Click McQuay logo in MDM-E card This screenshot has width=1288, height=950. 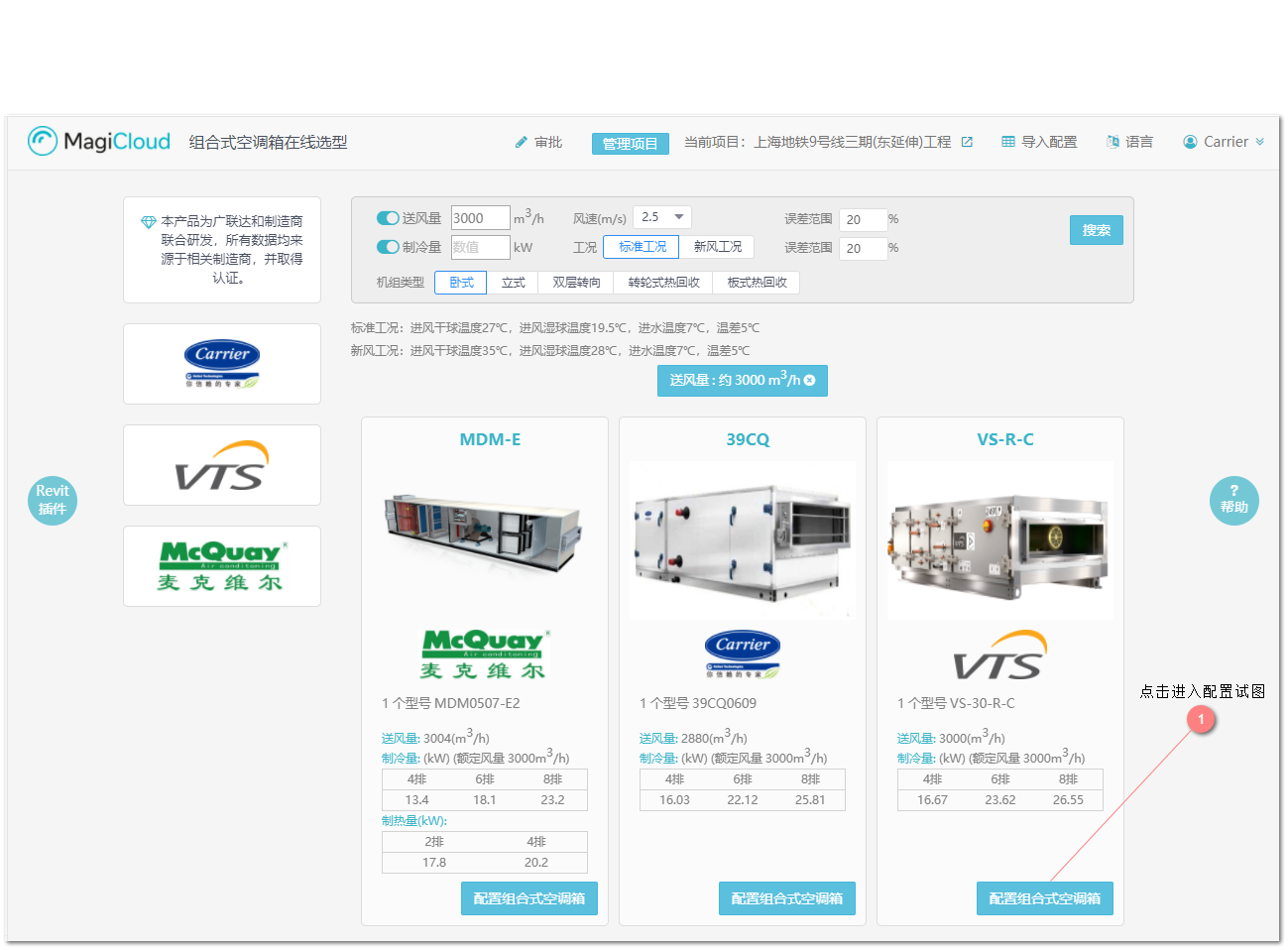coord(484,654)
